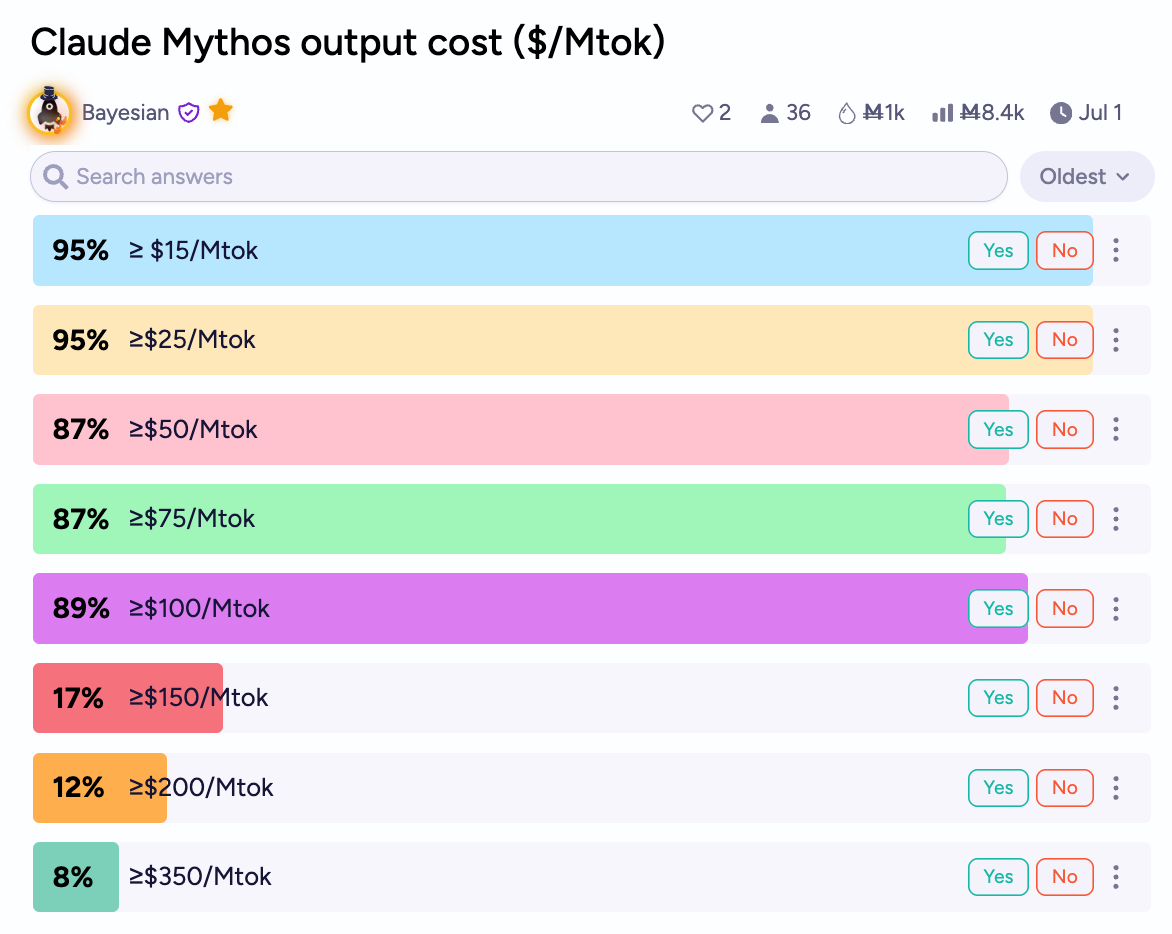
Task: Bet Yes on ≥$200/Mtok
Action: tap(998, 788)
